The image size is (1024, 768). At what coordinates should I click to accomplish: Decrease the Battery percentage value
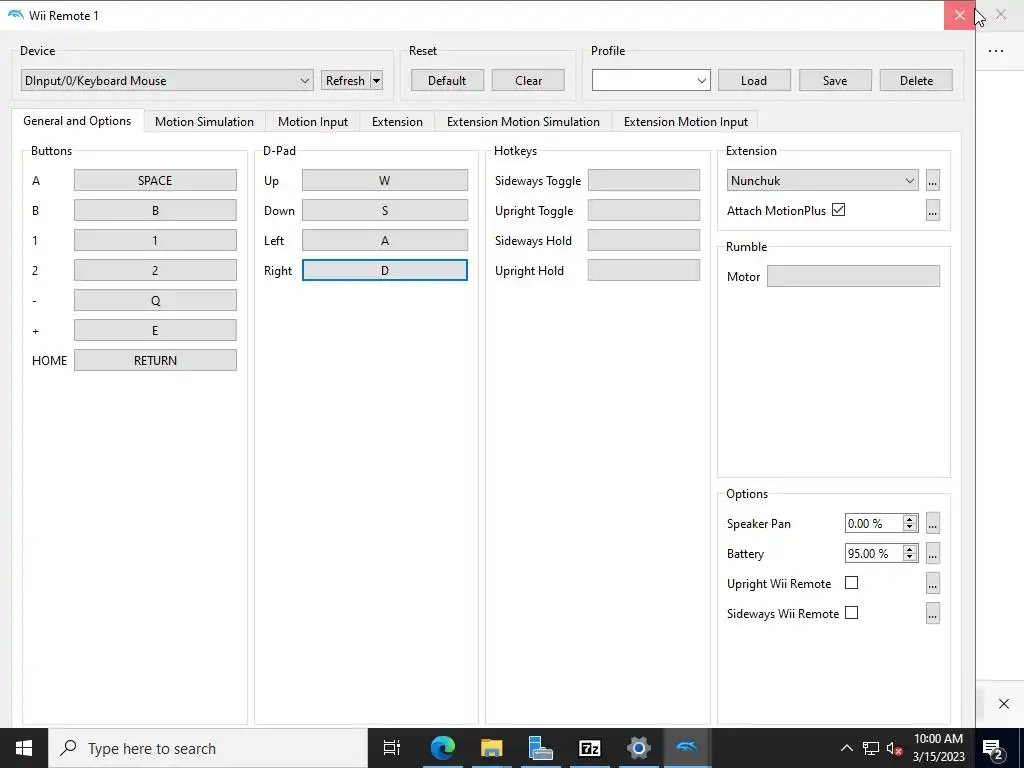tap(909, 558)
